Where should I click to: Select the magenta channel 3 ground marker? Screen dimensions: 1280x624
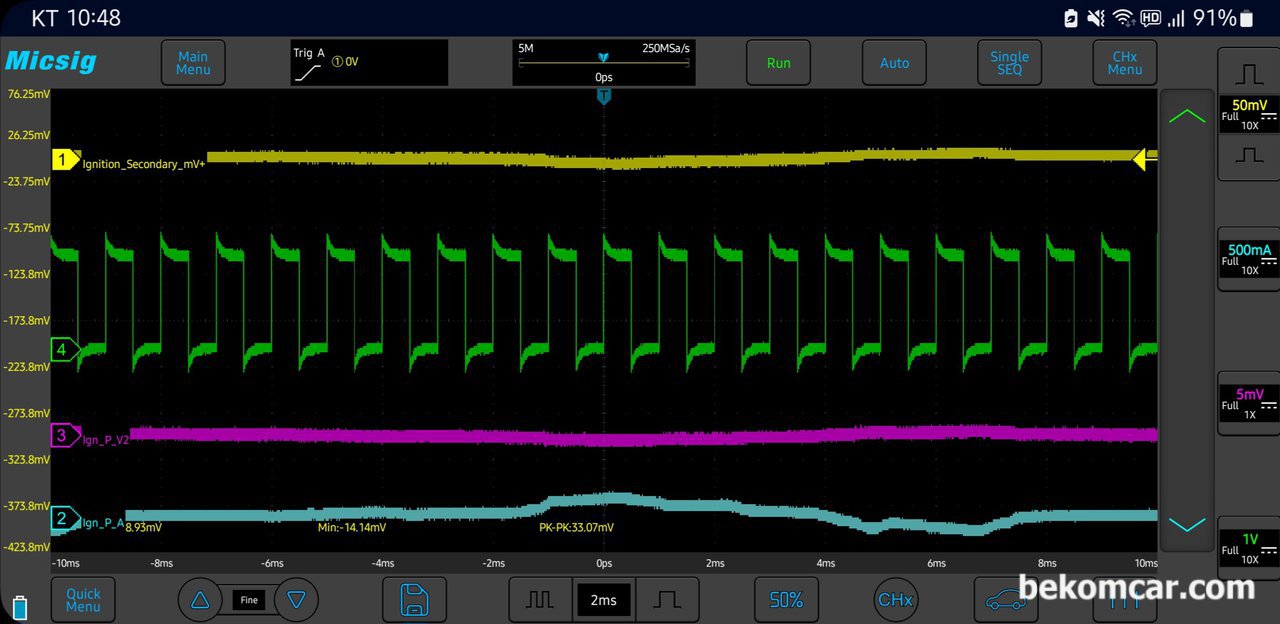point(65,435)
